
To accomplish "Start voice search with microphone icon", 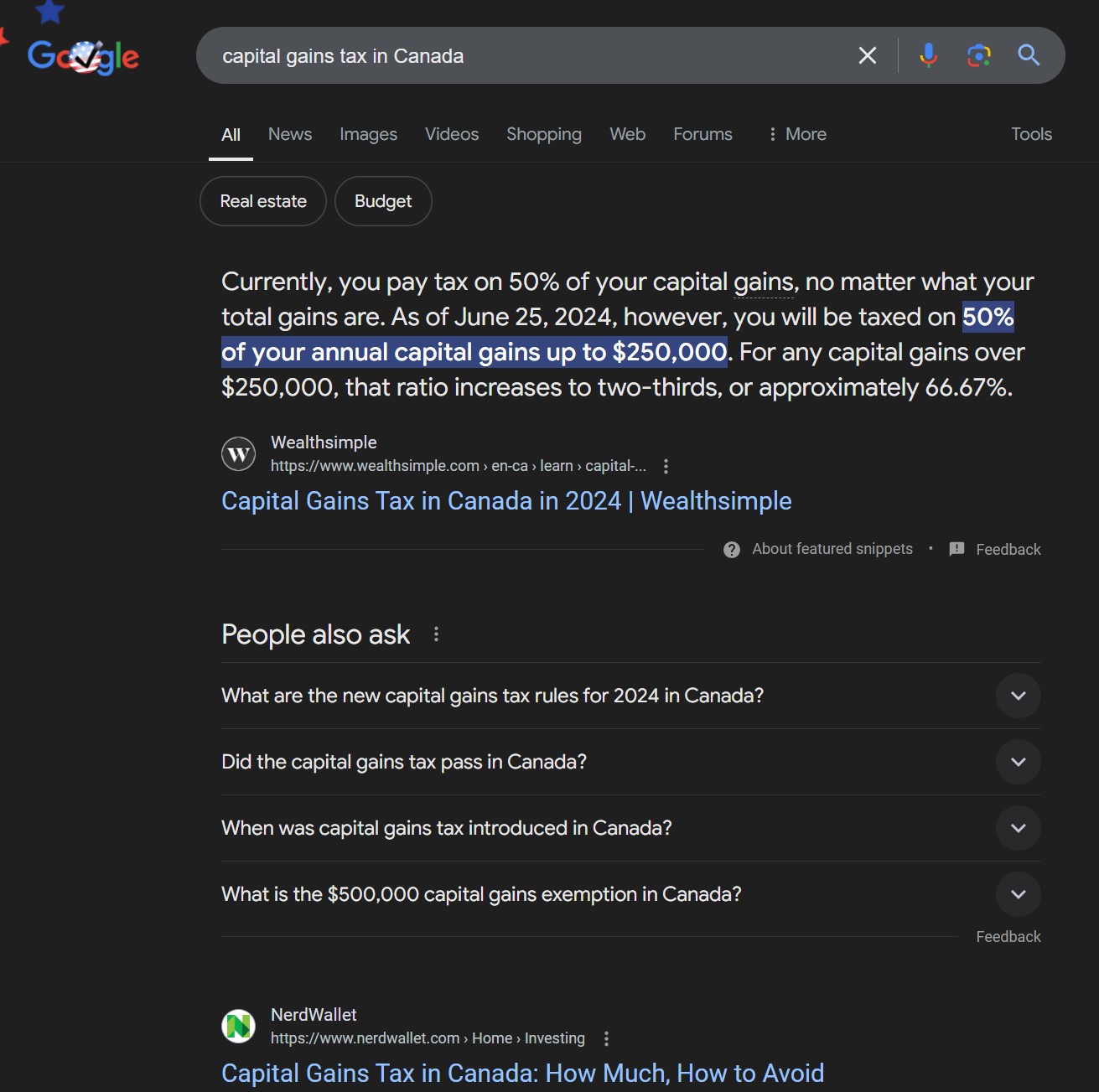I will (928, 56).
